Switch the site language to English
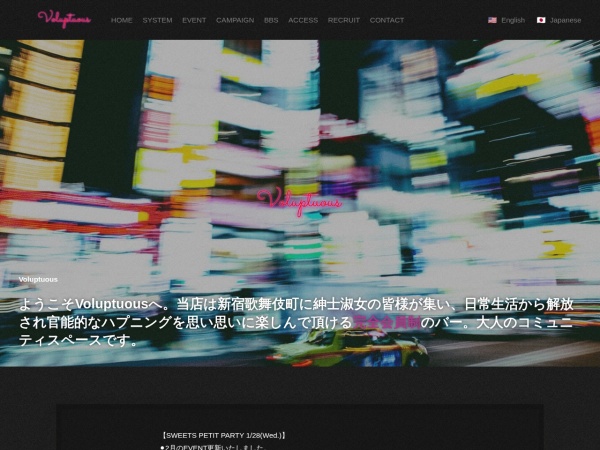This screenshot has width=600, height=450. [513, 20]
